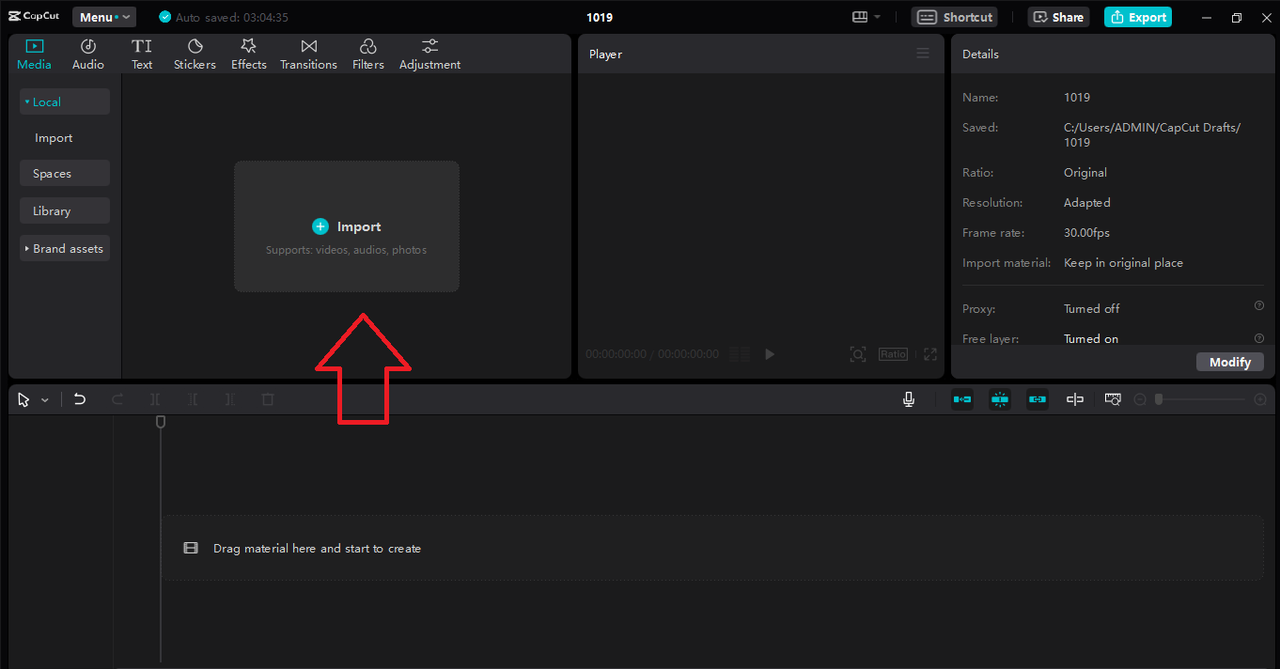
Task: Open the Text tab
Action: [142, 54]
